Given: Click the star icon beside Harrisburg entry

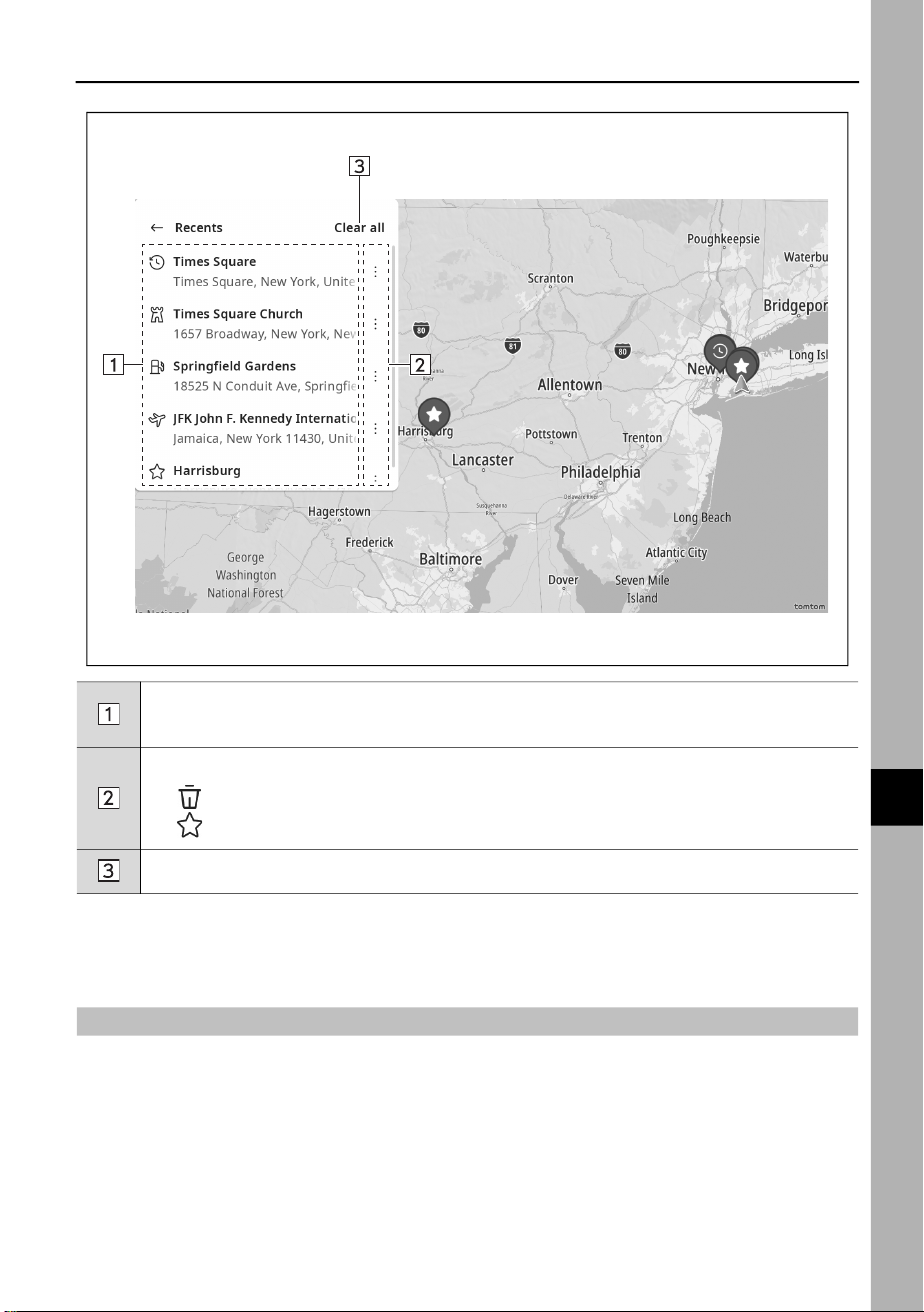Looking at the screenshot, I should [157, 470].
